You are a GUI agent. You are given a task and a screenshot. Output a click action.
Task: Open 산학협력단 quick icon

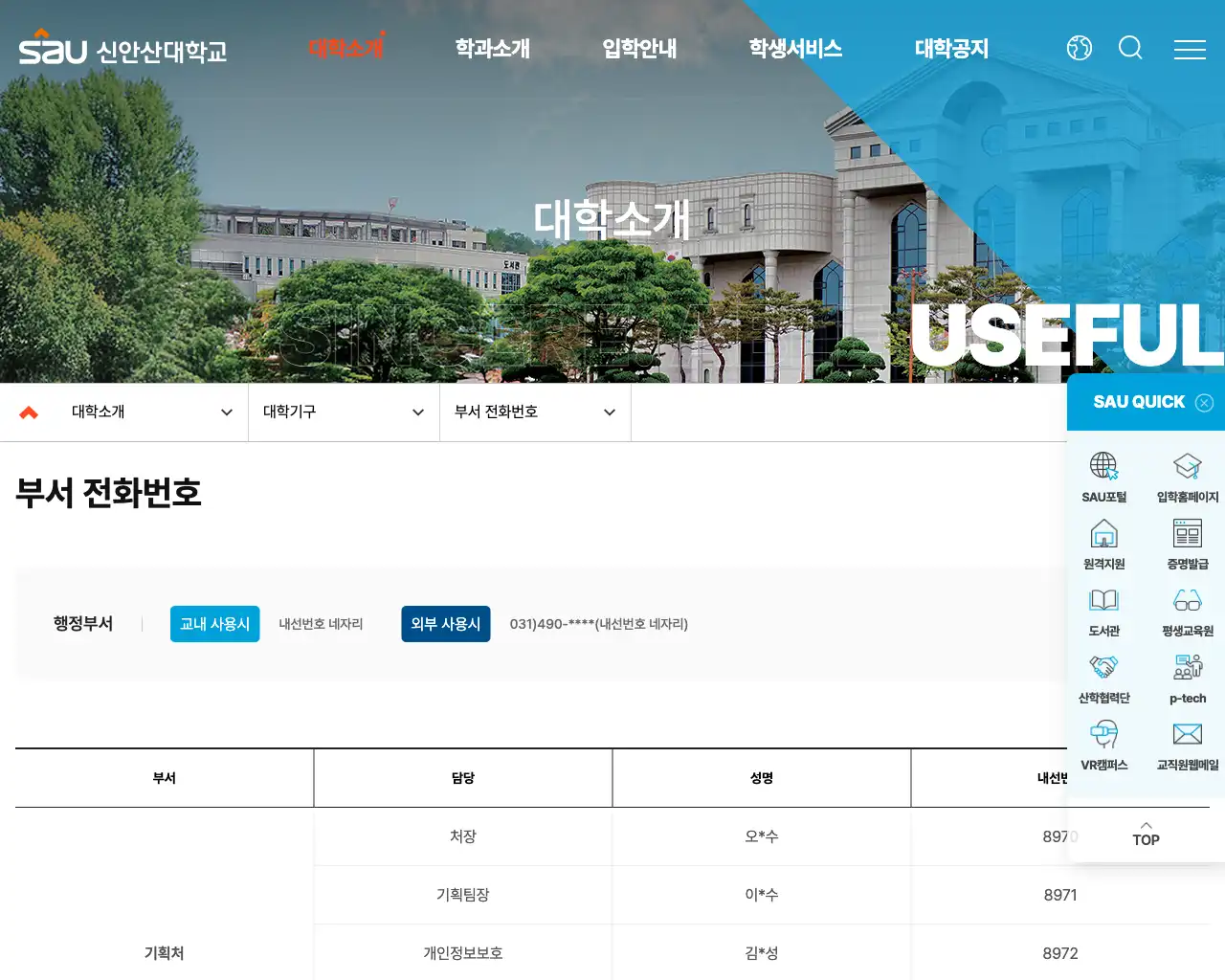[1103, 679]
